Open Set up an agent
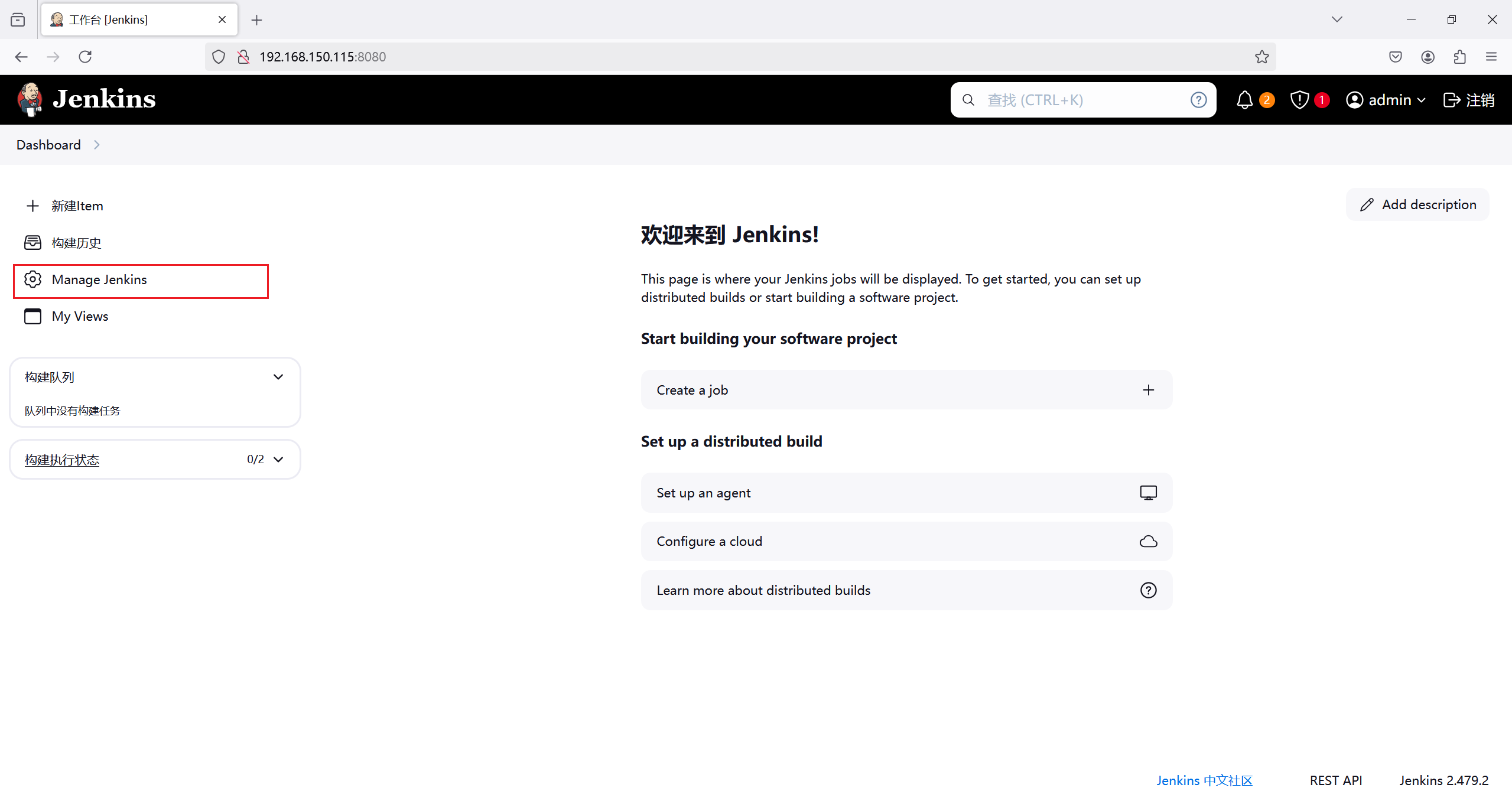This screenshot has width=1512, height=807. coord(906,493)
